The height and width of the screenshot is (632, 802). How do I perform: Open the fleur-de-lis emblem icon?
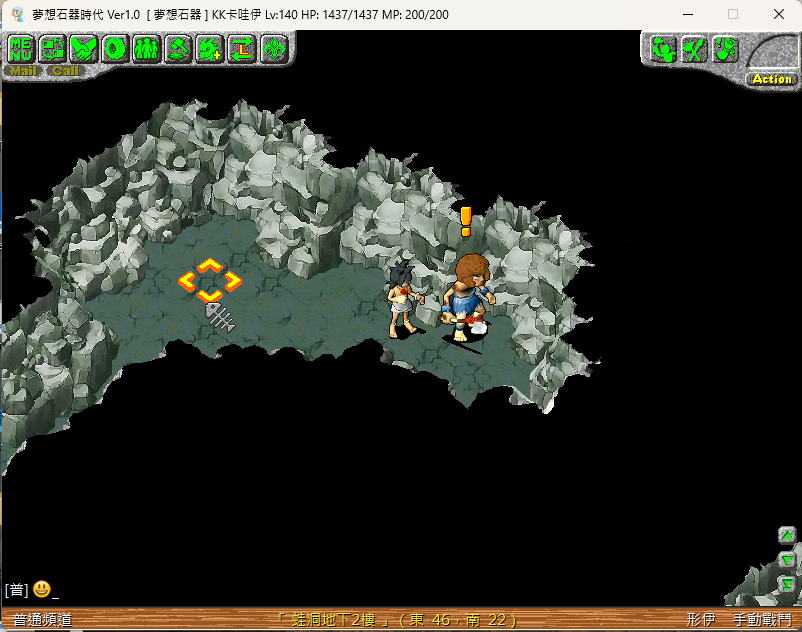coord(273,48)
